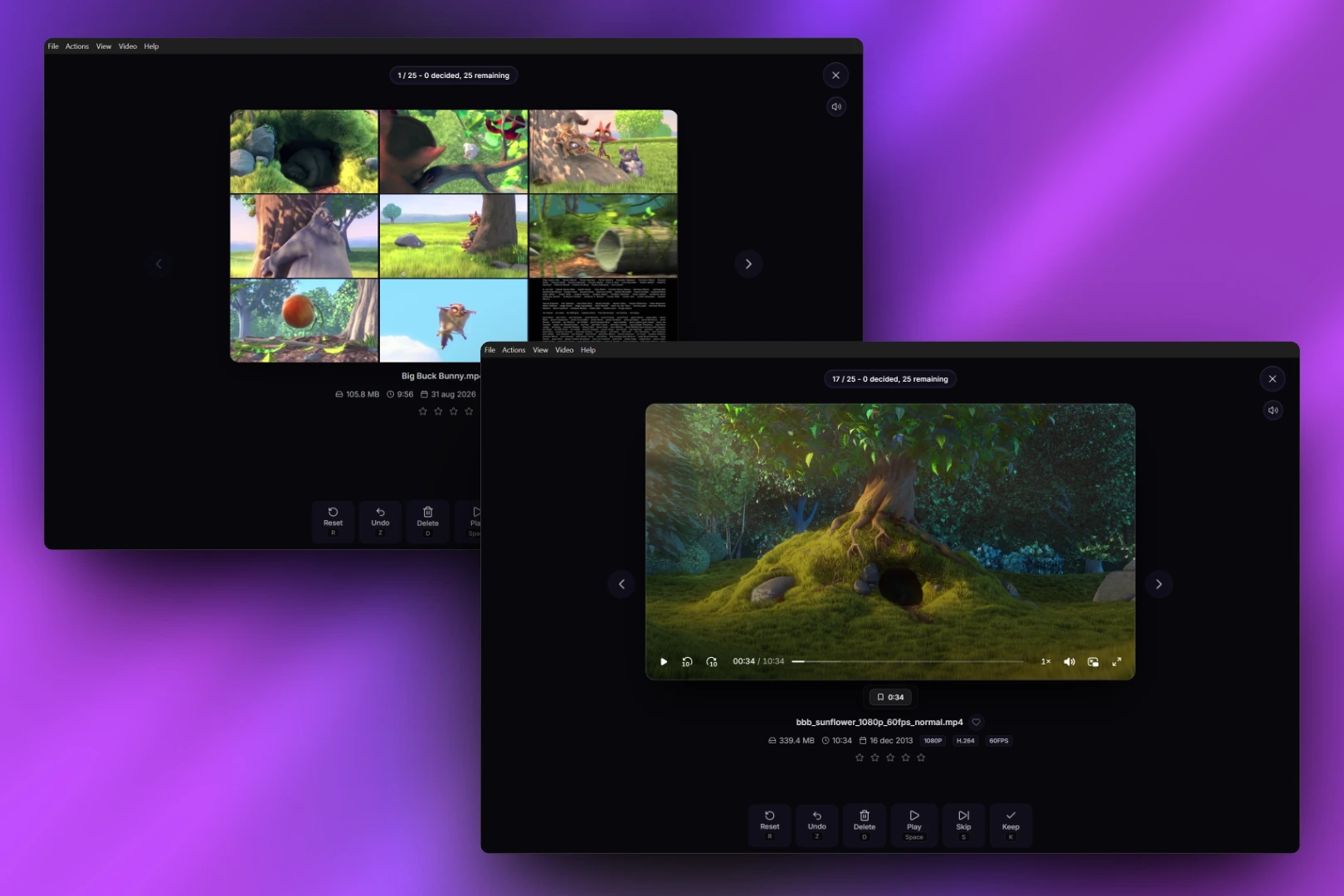Skip forward 10 seconds in video player
The image size is (1344, 896).
coord(712,661)
